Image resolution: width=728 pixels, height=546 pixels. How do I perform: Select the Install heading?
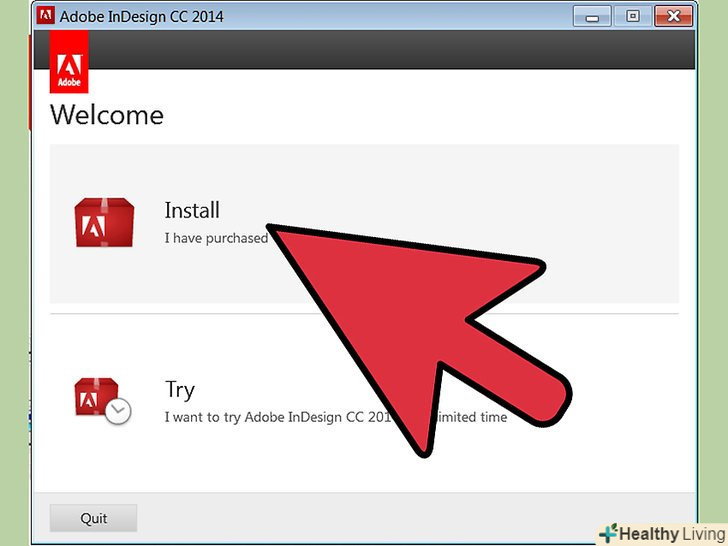[x=192, y=210]
